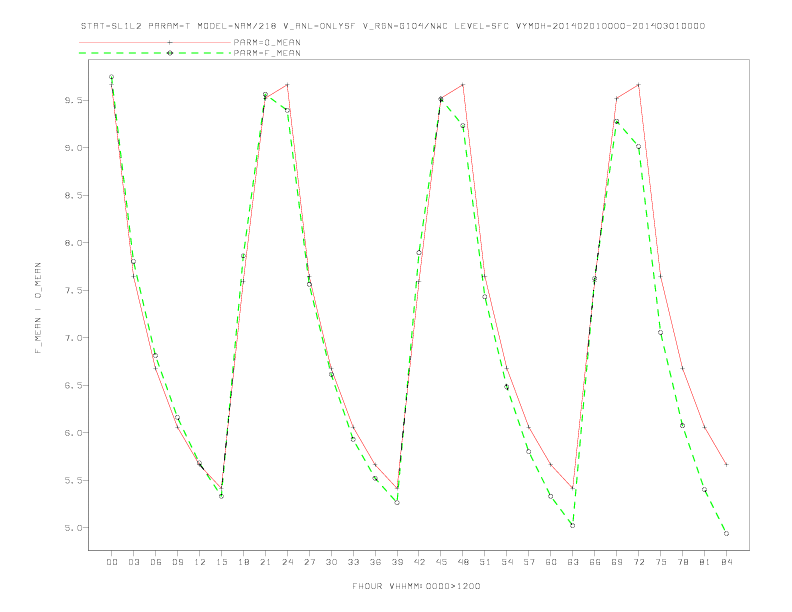The height and width of the screenshot is (612, 792).
Task: Click the 21 forecast hour tick label
Action: tap(265, 562)
